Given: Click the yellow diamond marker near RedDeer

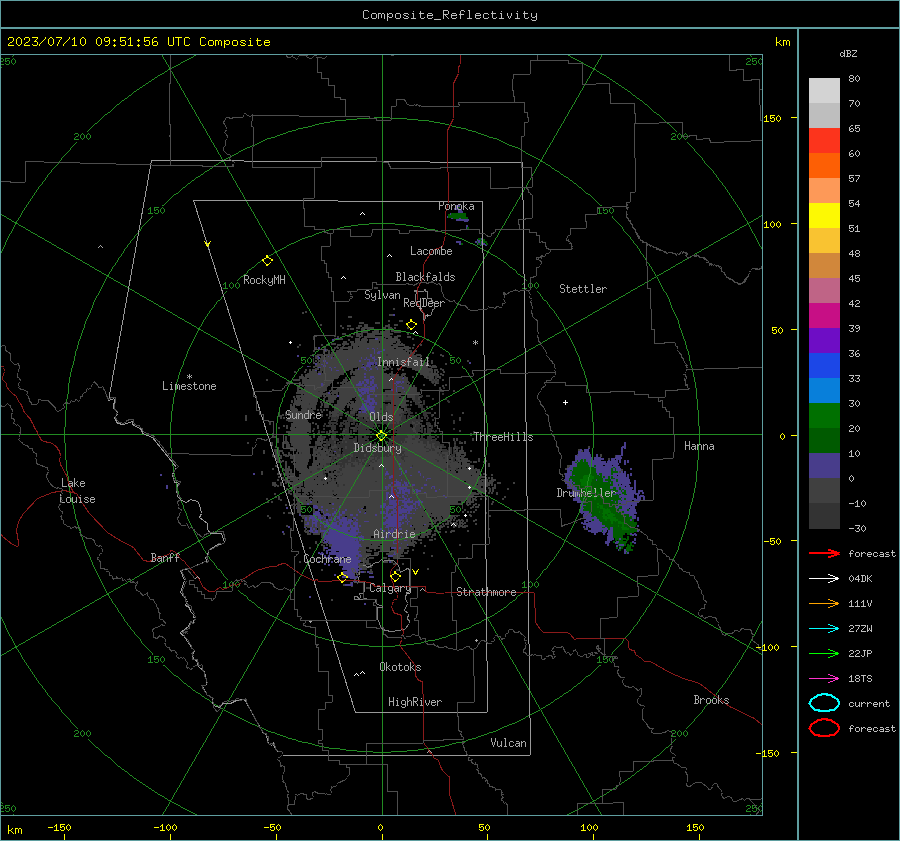Looking at the screenshot, I should [411, 325].
